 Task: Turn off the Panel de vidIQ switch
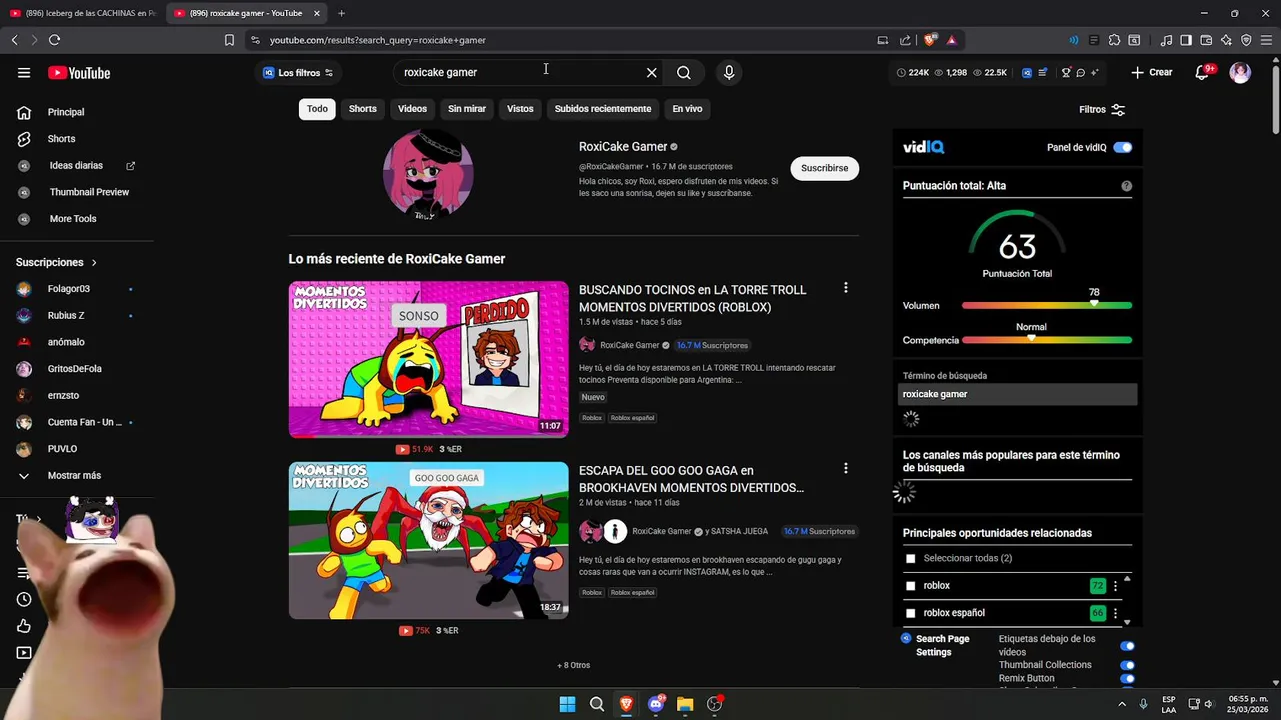1123,147
